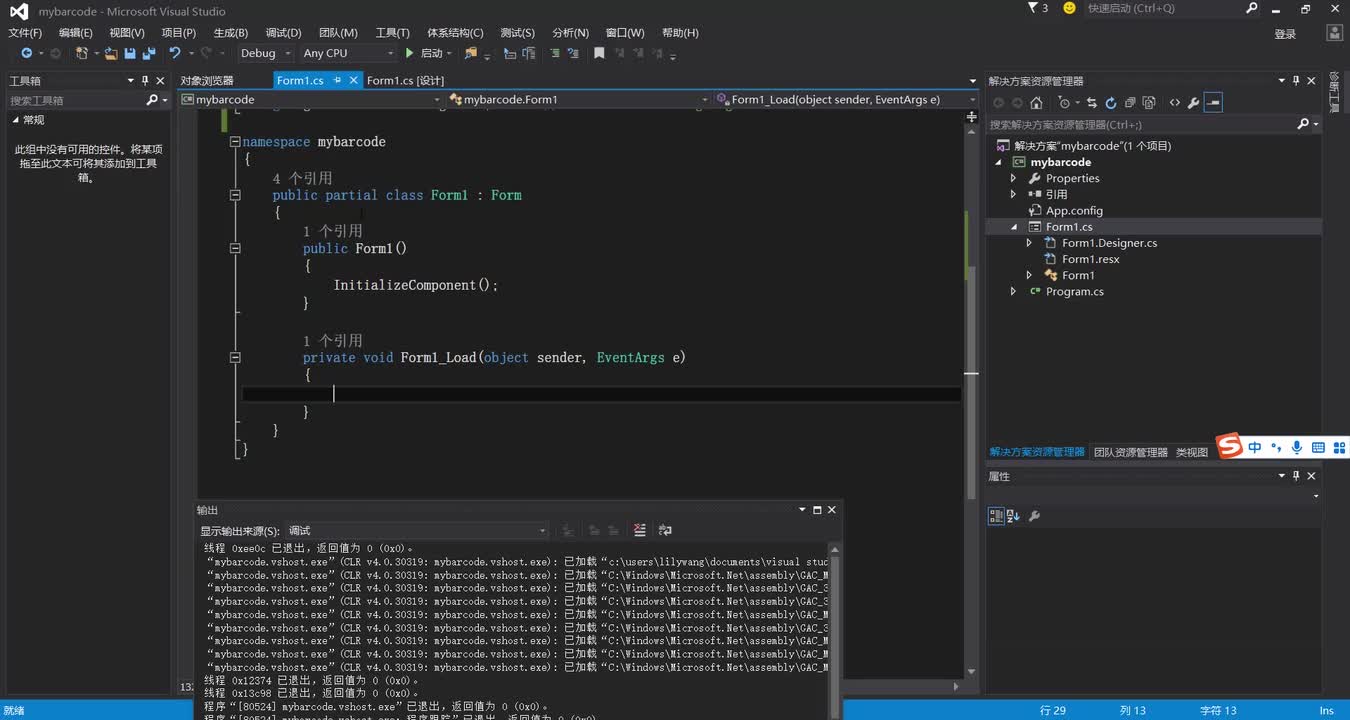This screenshot has width=1350, height=720.
Task: Click the search magnifier in Solution Explorer
Action: [x=1302, y=124]
